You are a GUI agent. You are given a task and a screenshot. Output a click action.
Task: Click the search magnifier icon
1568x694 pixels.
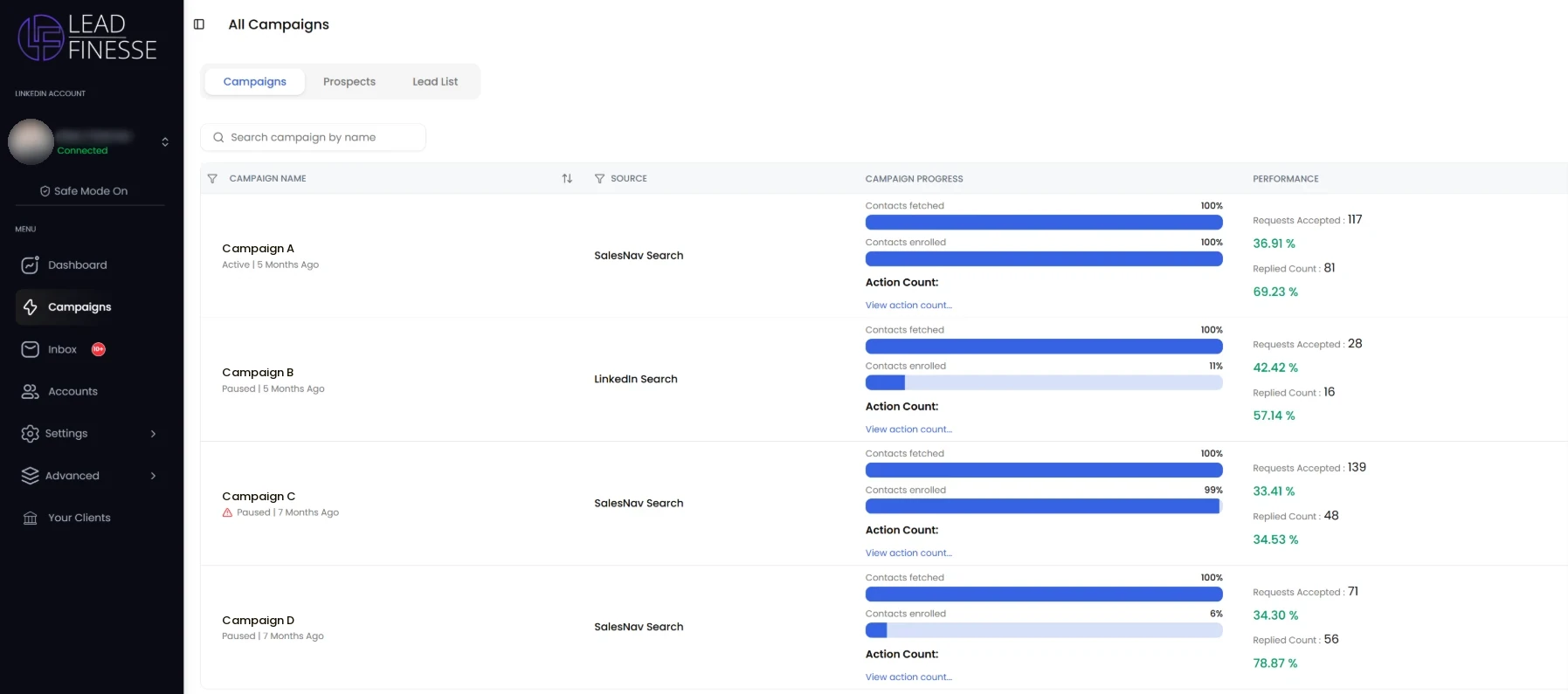(218, 137)
